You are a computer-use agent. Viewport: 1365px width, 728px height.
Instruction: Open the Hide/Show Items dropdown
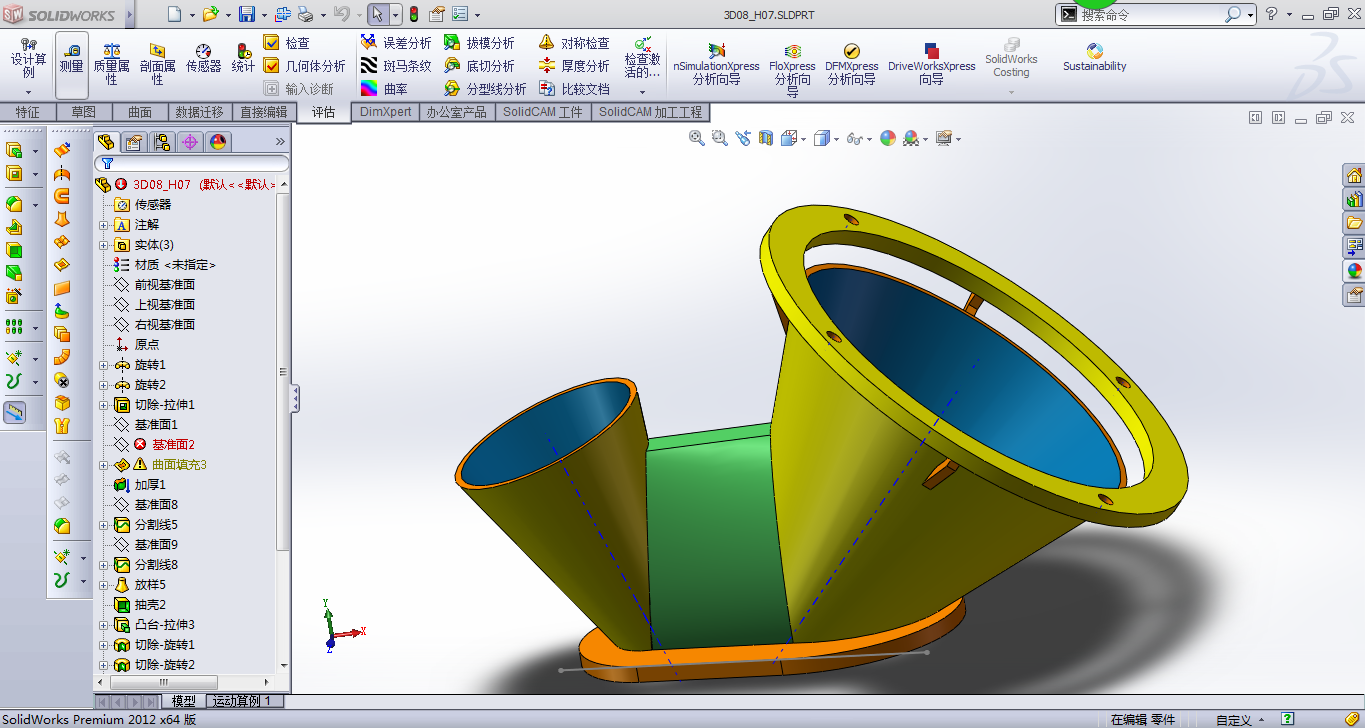tap(869, 140)
